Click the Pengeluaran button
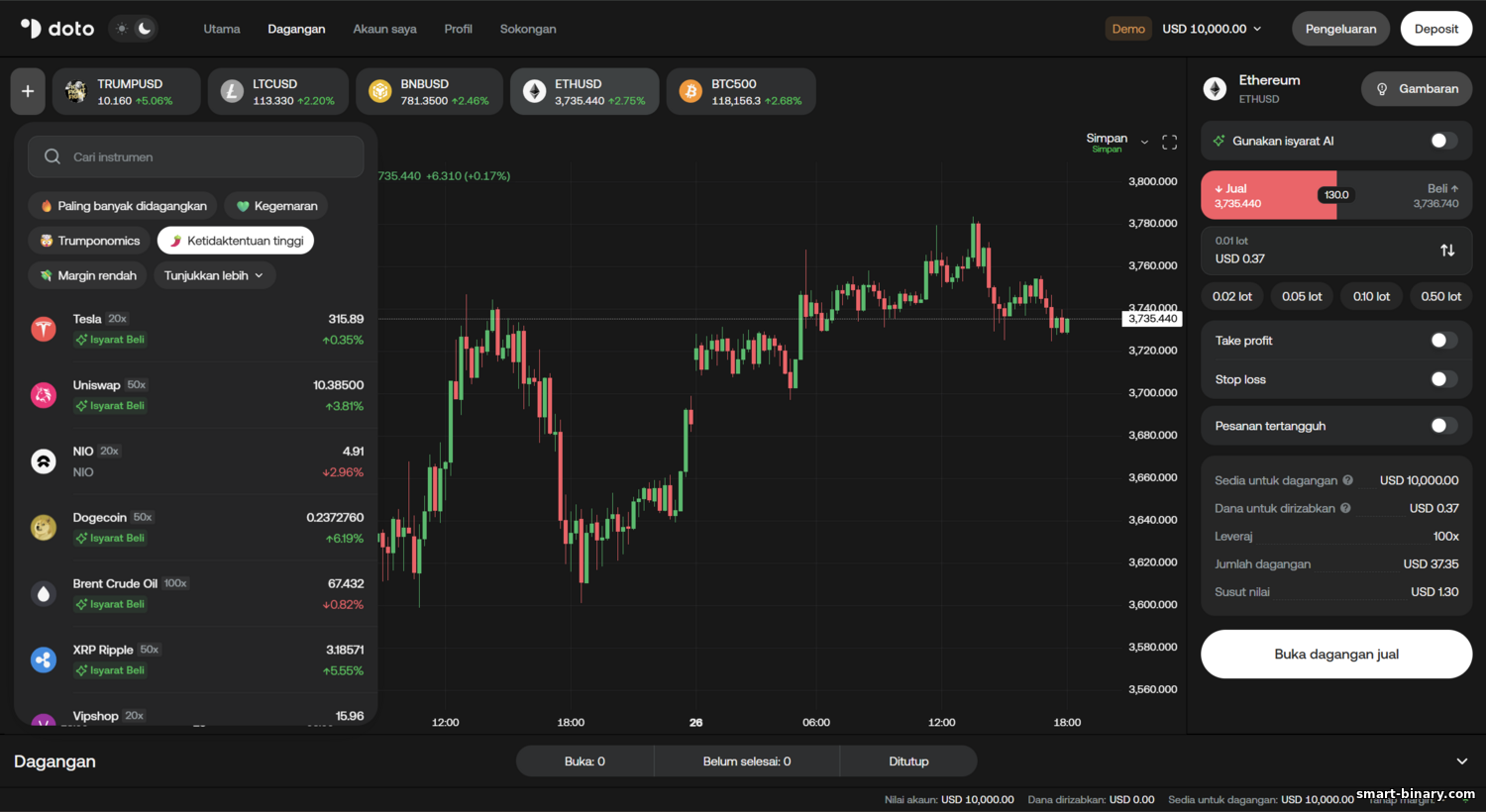 [1340, 29]
